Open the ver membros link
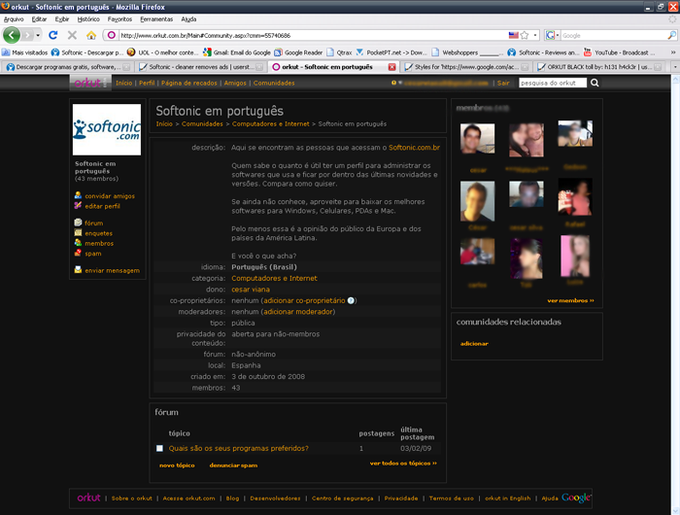 click(571, 300)
